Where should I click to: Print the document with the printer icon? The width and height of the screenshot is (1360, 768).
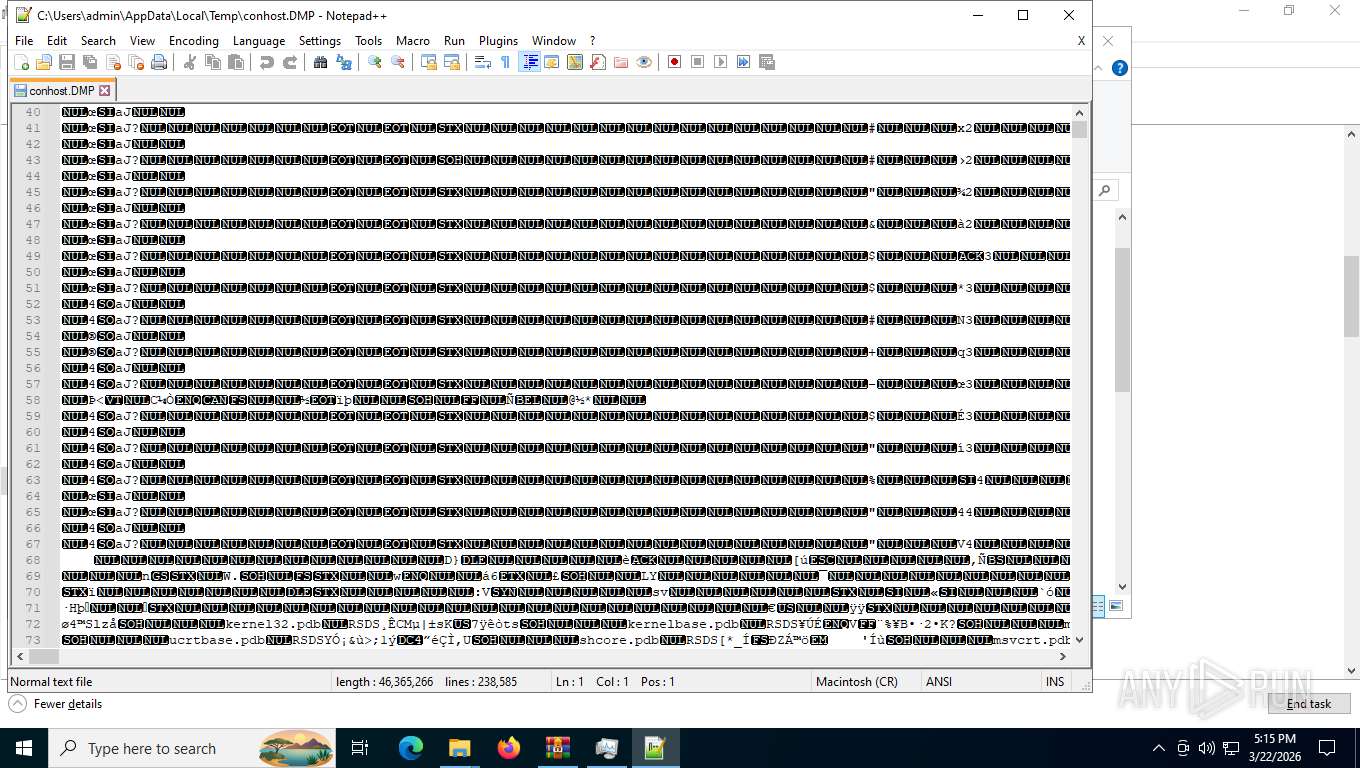click(159, 62)
